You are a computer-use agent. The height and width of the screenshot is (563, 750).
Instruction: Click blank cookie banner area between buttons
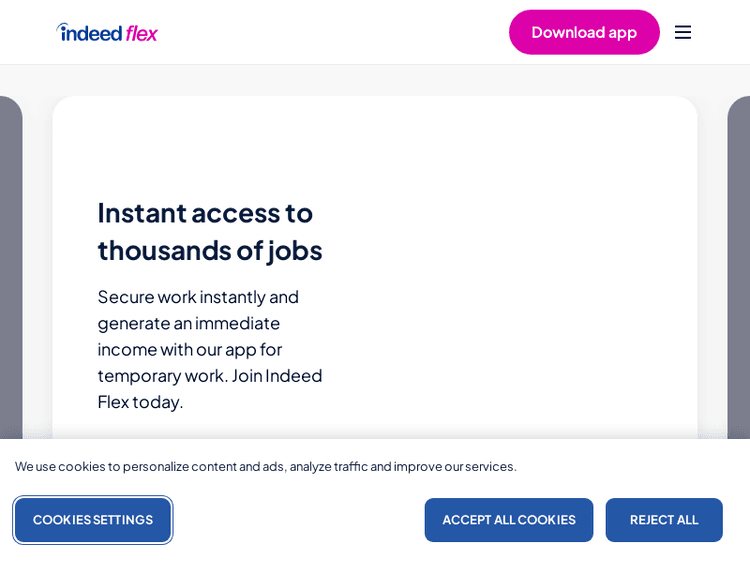point(297,520)
